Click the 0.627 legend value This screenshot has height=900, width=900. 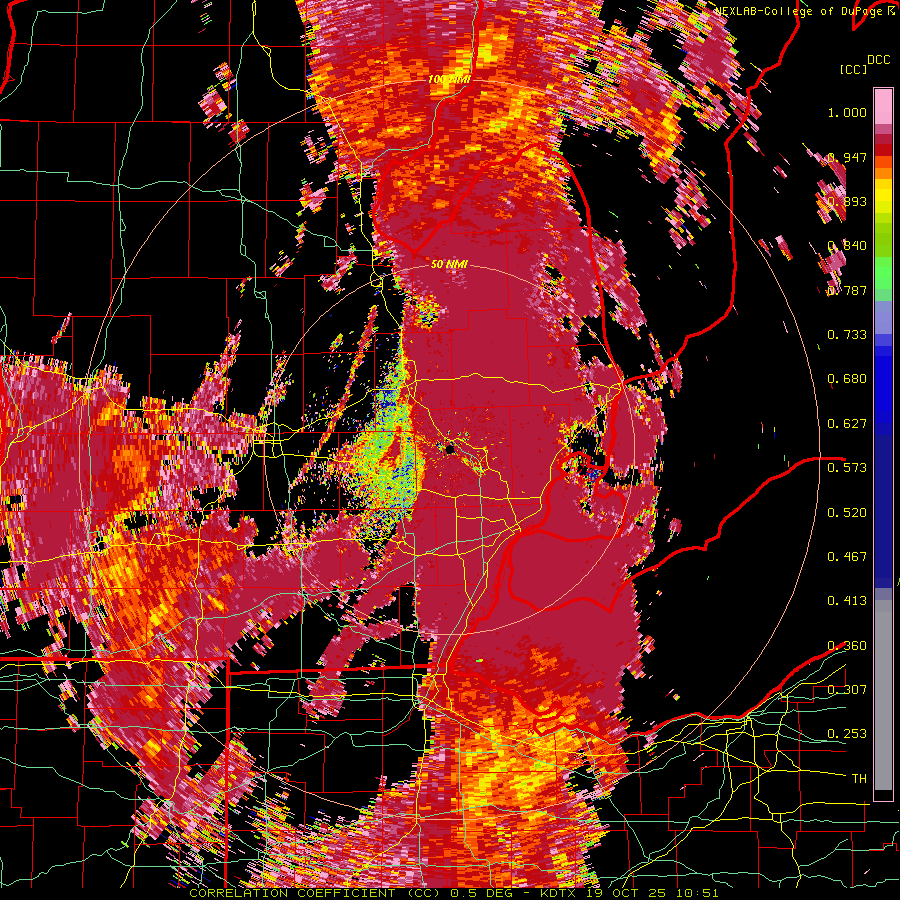point(847,424)
